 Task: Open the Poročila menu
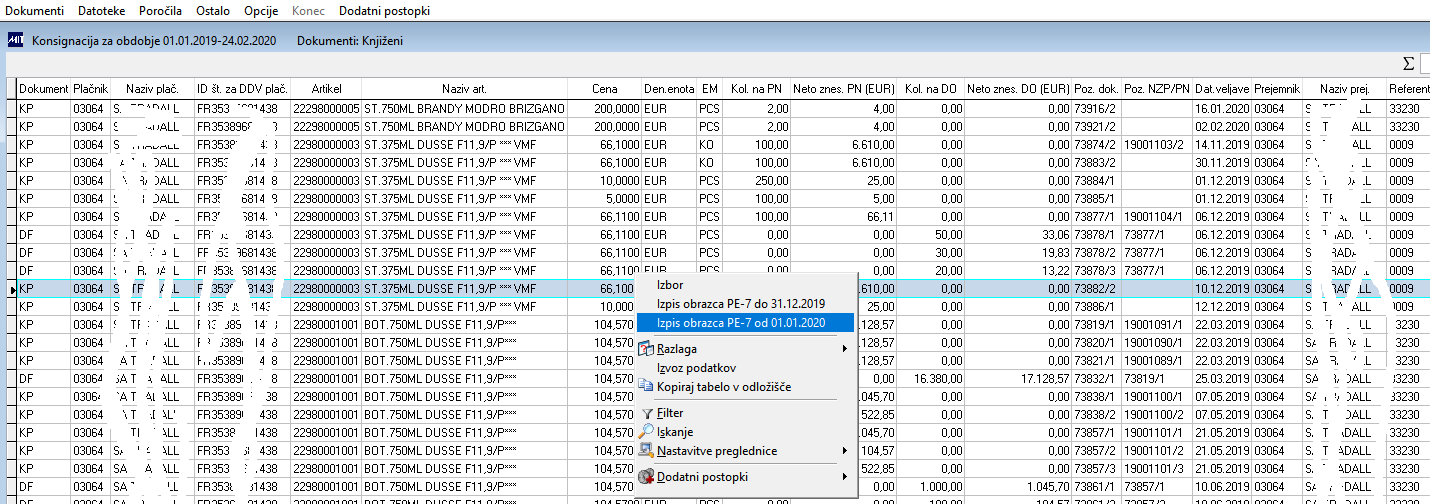(159, 11)
